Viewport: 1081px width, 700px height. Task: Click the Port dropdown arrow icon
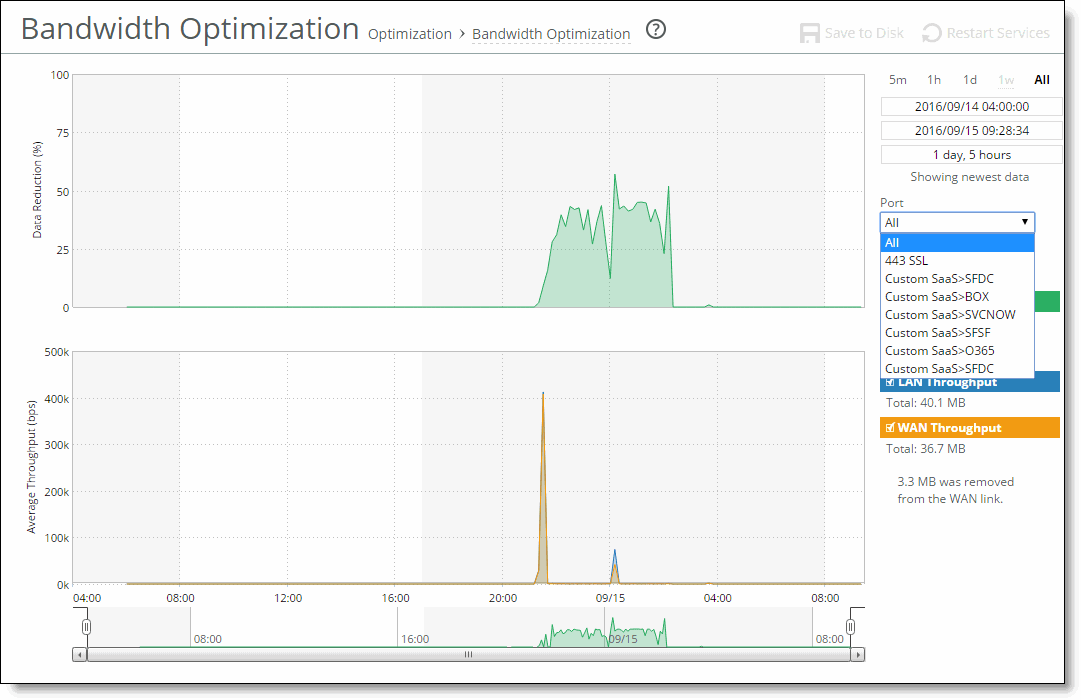pos(1026,221)
